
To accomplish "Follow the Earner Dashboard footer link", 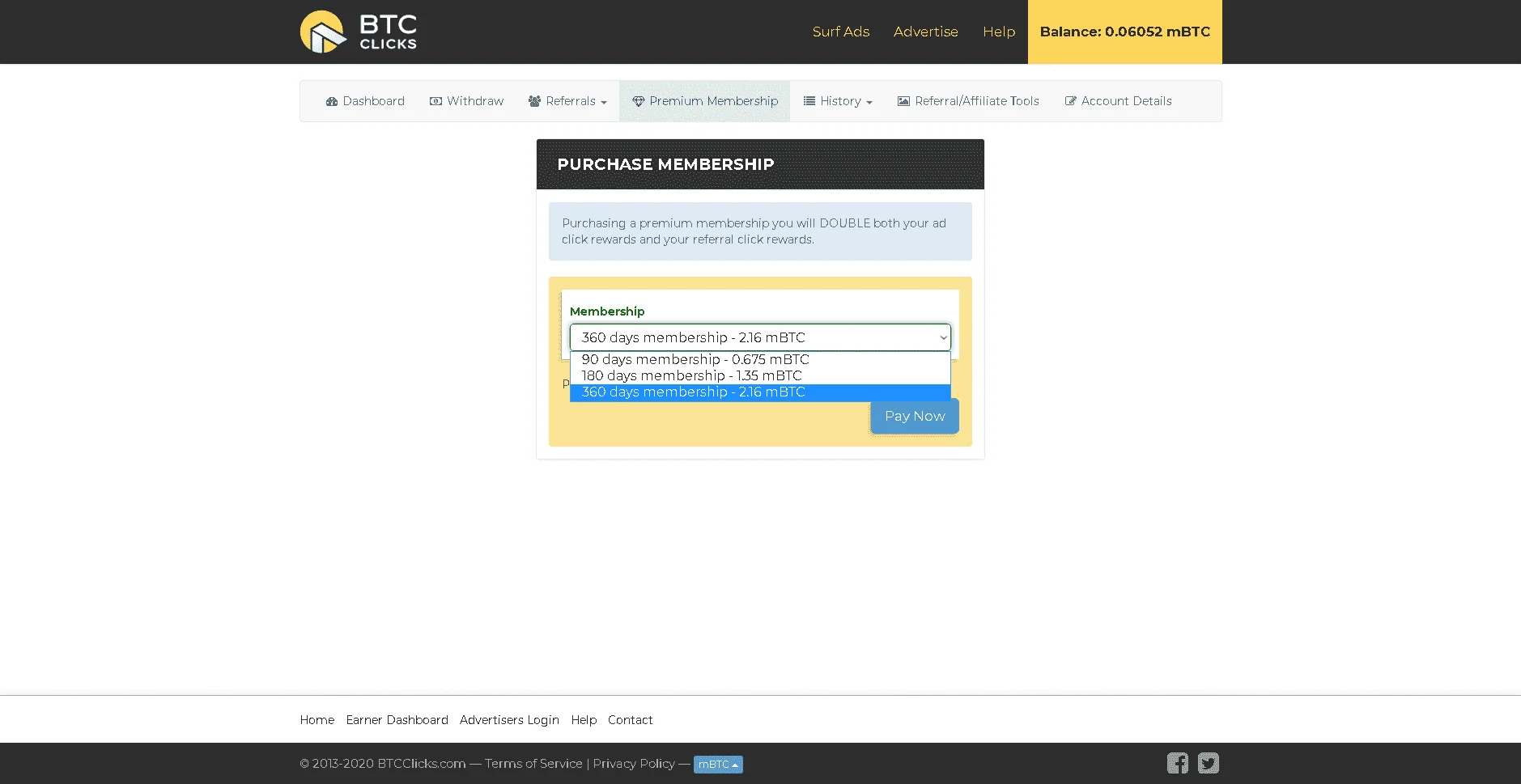I will point(397,719).
